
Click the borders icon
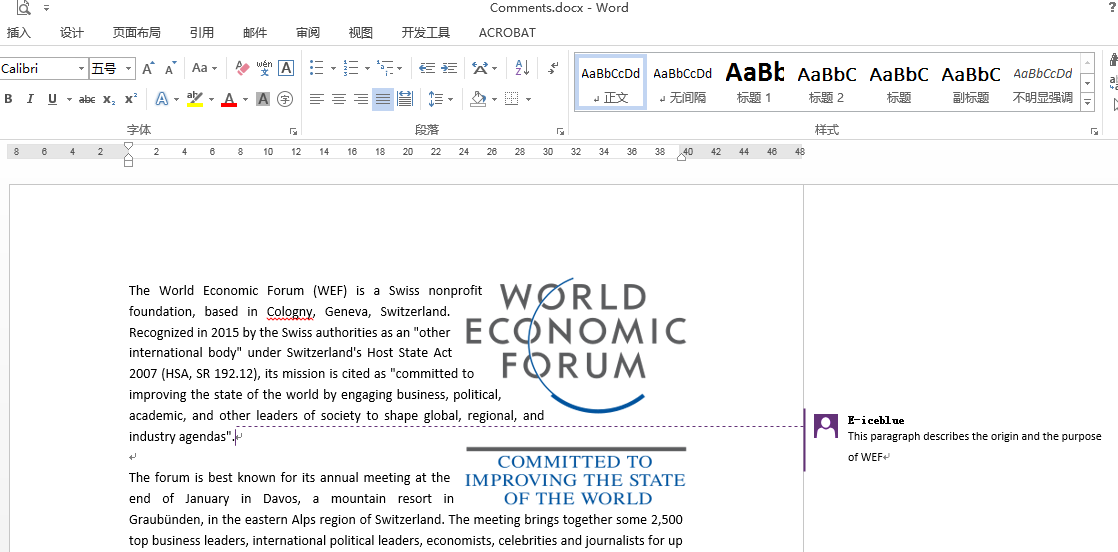tap(511, 99)
